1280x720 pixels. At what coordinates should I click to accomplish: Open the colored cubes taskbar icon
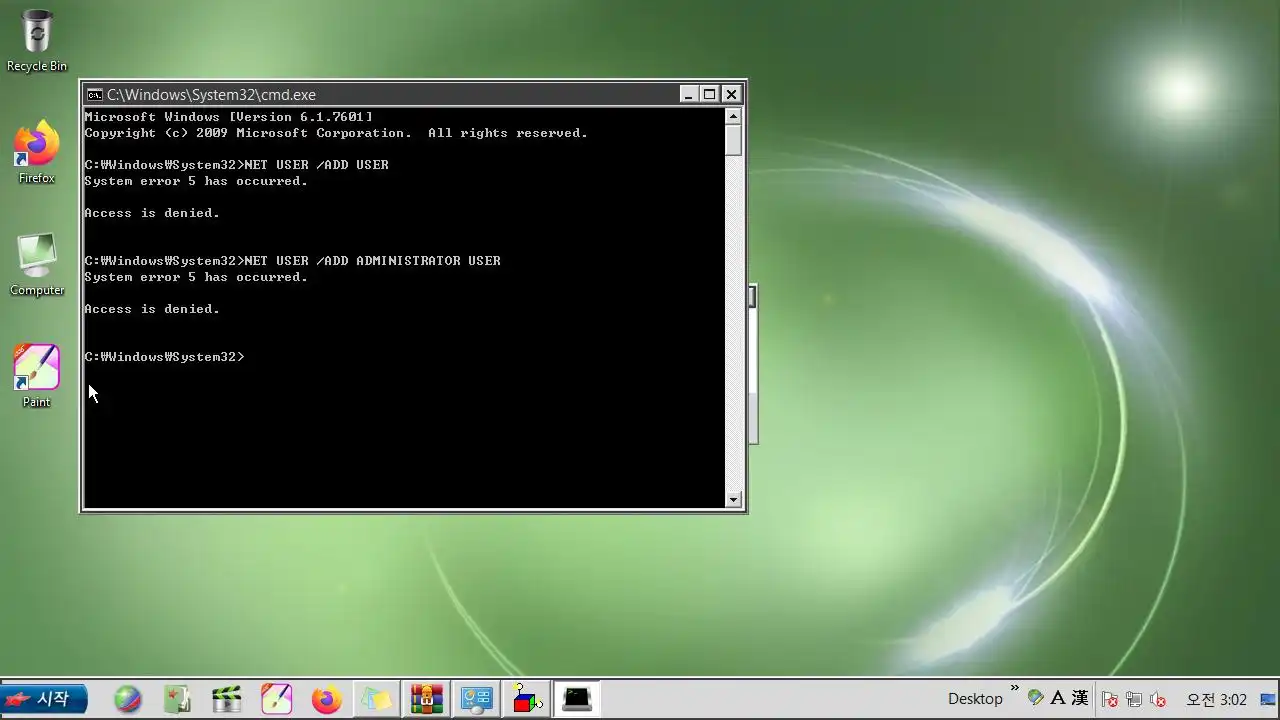527,699
